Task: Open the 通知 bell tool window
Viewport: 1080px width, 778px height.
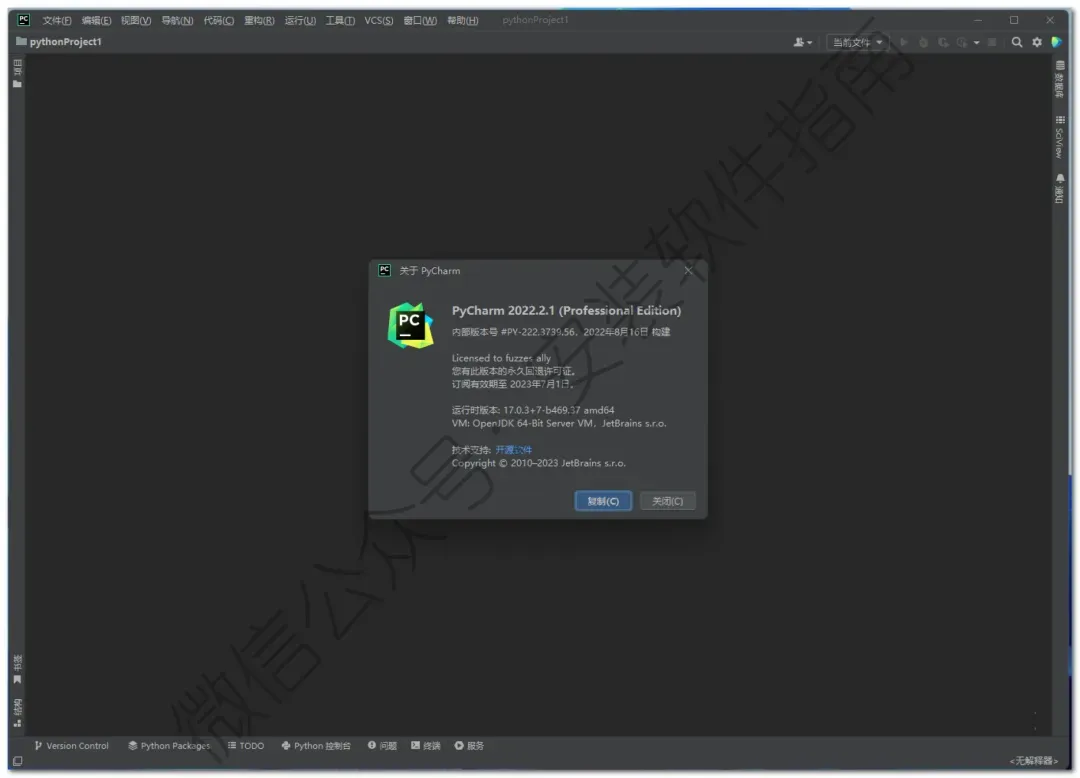Action: [x=1059, y=188]
